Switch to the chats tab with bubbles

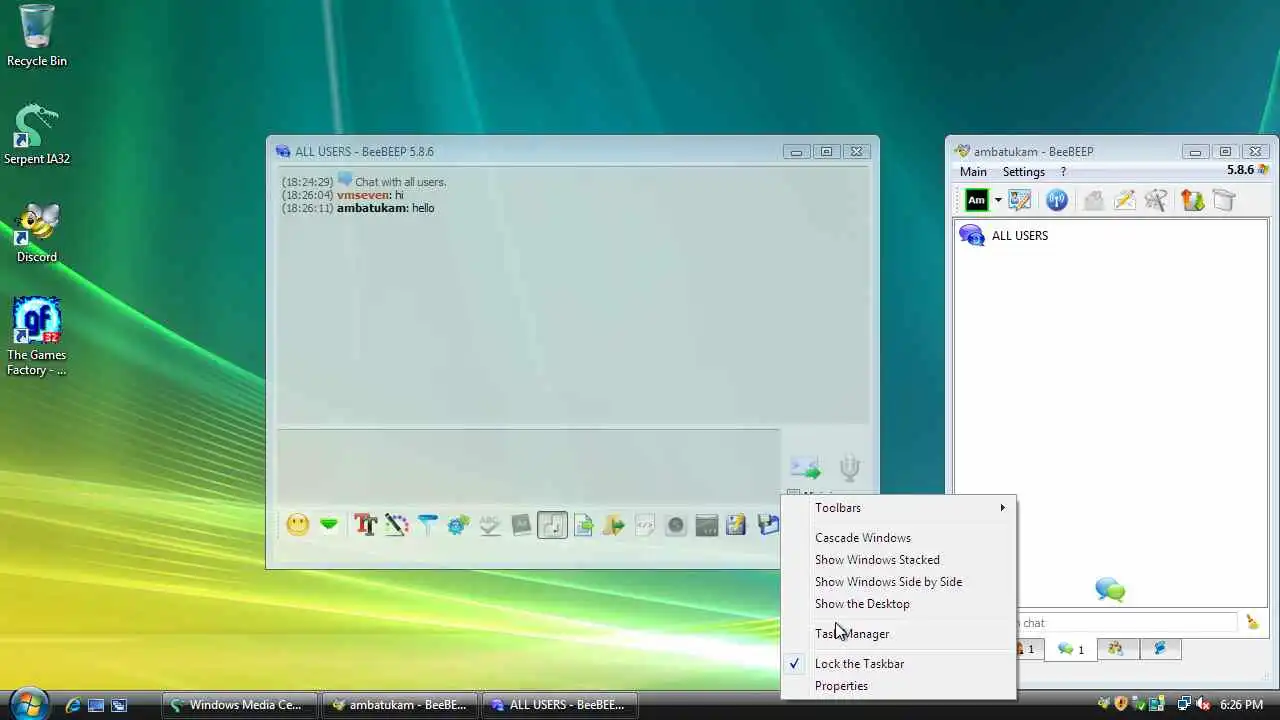click(1070, 649)
